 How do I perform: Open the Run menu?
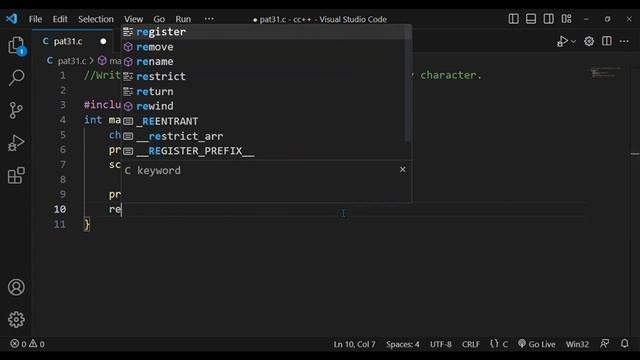183,19
